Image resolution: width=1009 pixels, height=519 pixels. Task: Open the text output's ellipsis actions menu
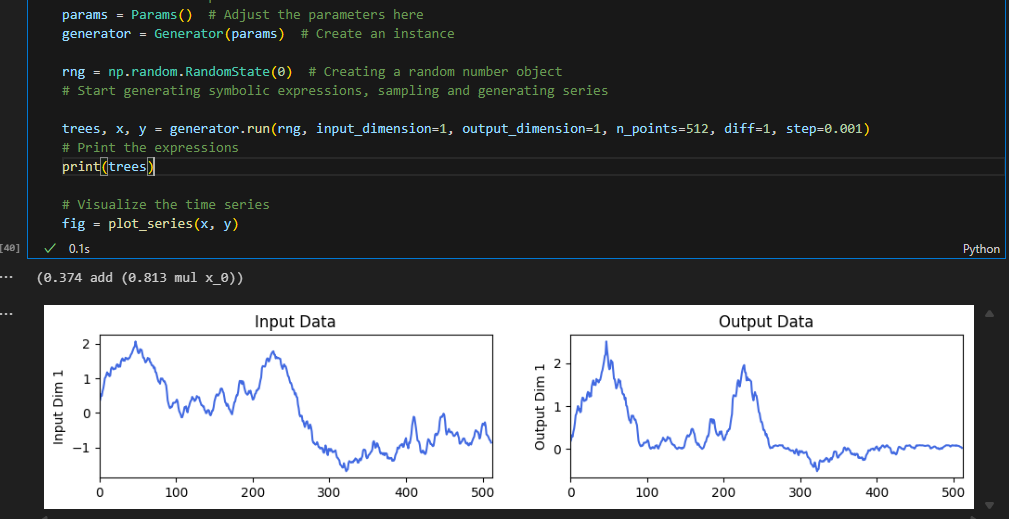8,277
